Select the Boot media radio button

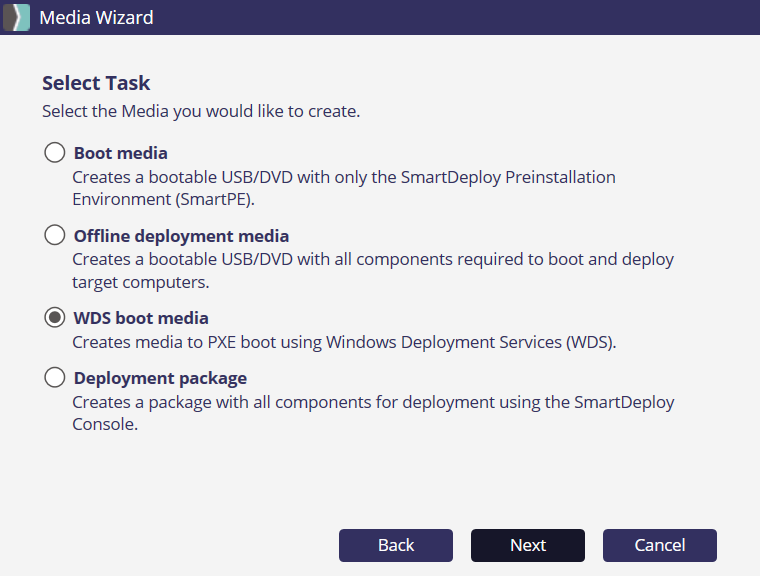(54, 153)
